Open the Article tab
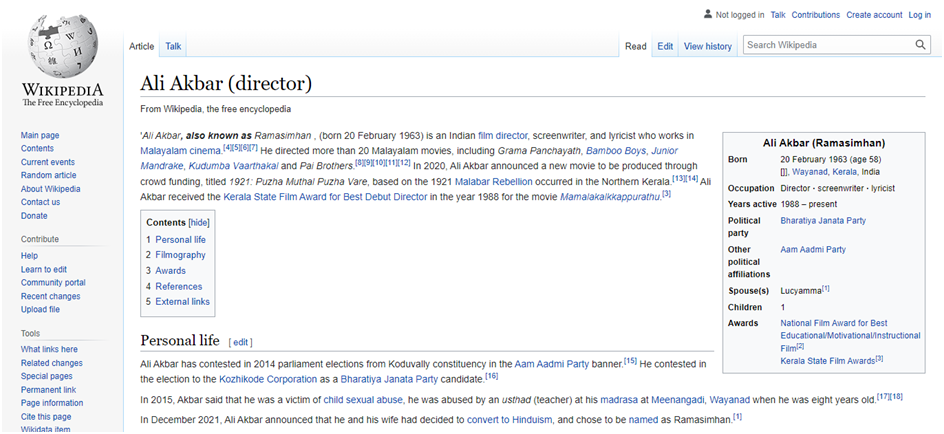 pos(141,46)
